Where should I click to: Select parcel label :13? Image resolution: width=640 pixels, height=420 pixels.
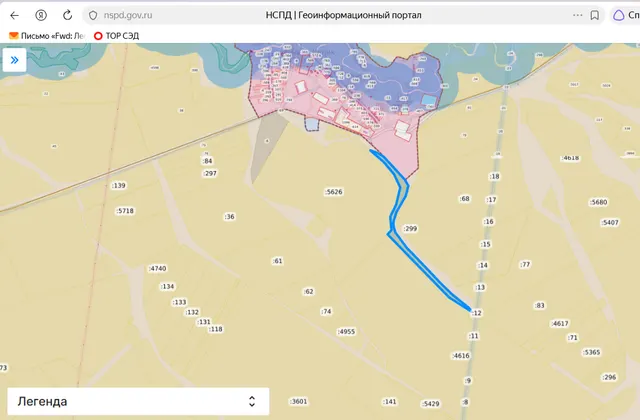pyautogui.click(x=480, y=287)
